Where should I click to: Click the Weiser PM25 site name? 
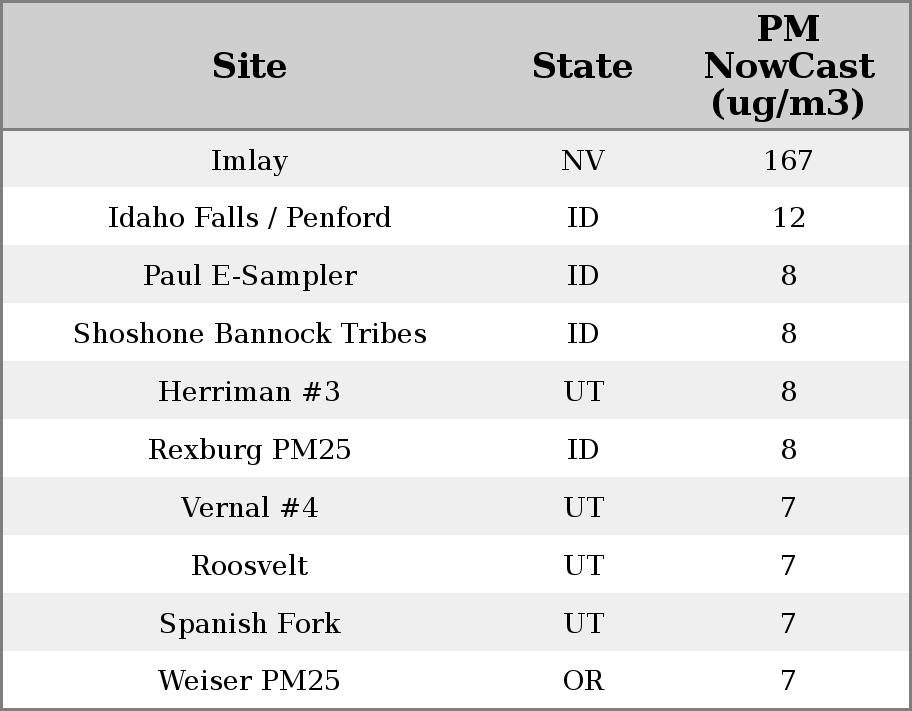249,681
